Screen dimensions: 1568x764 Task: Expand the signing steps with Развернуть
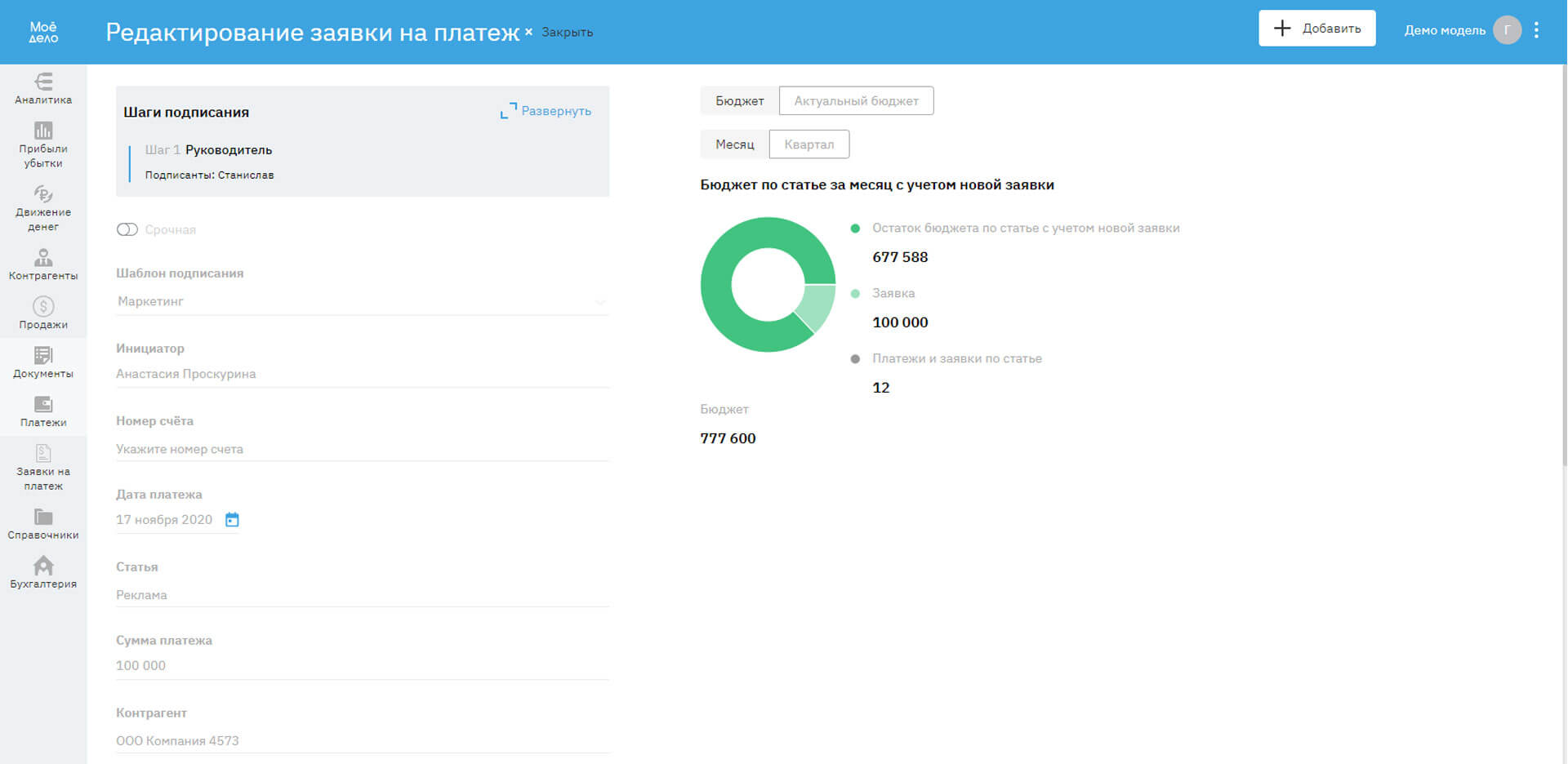pos(546,111)
